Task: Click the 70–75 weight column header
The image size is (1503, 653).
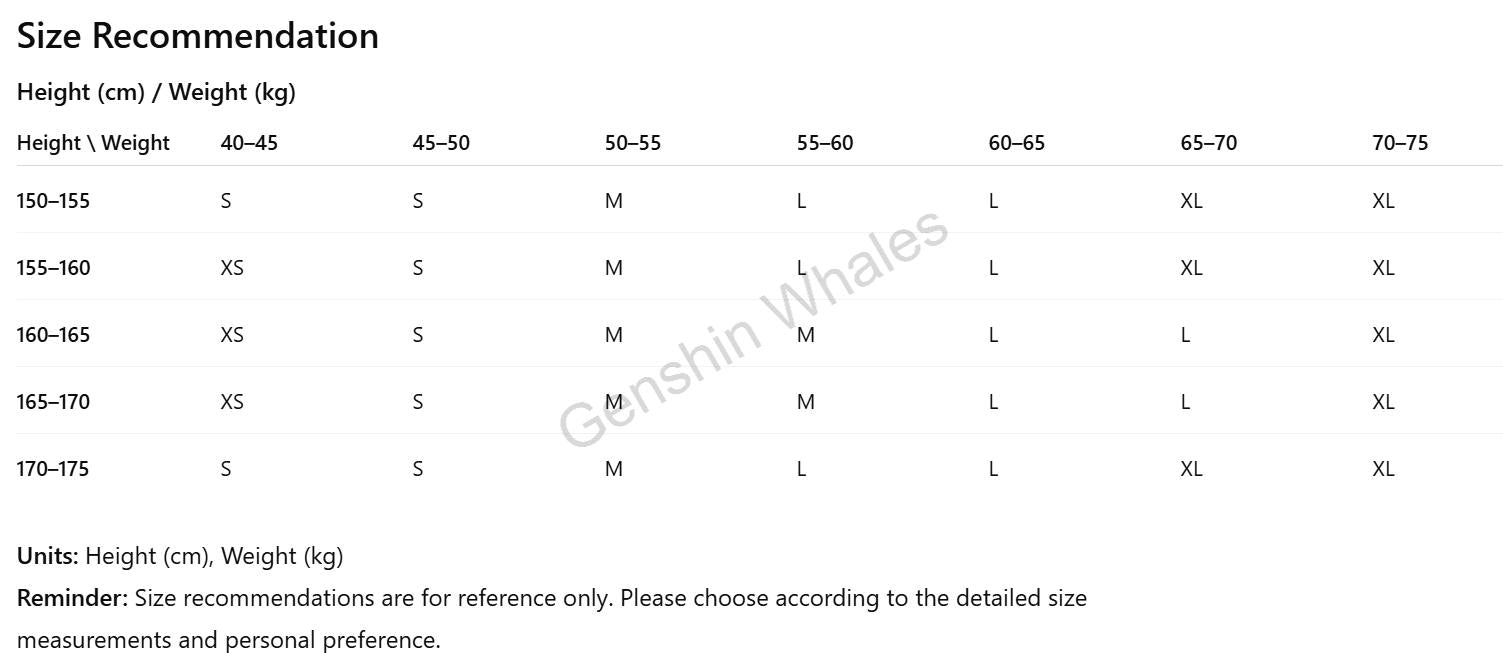Action: pos(1400,143)
